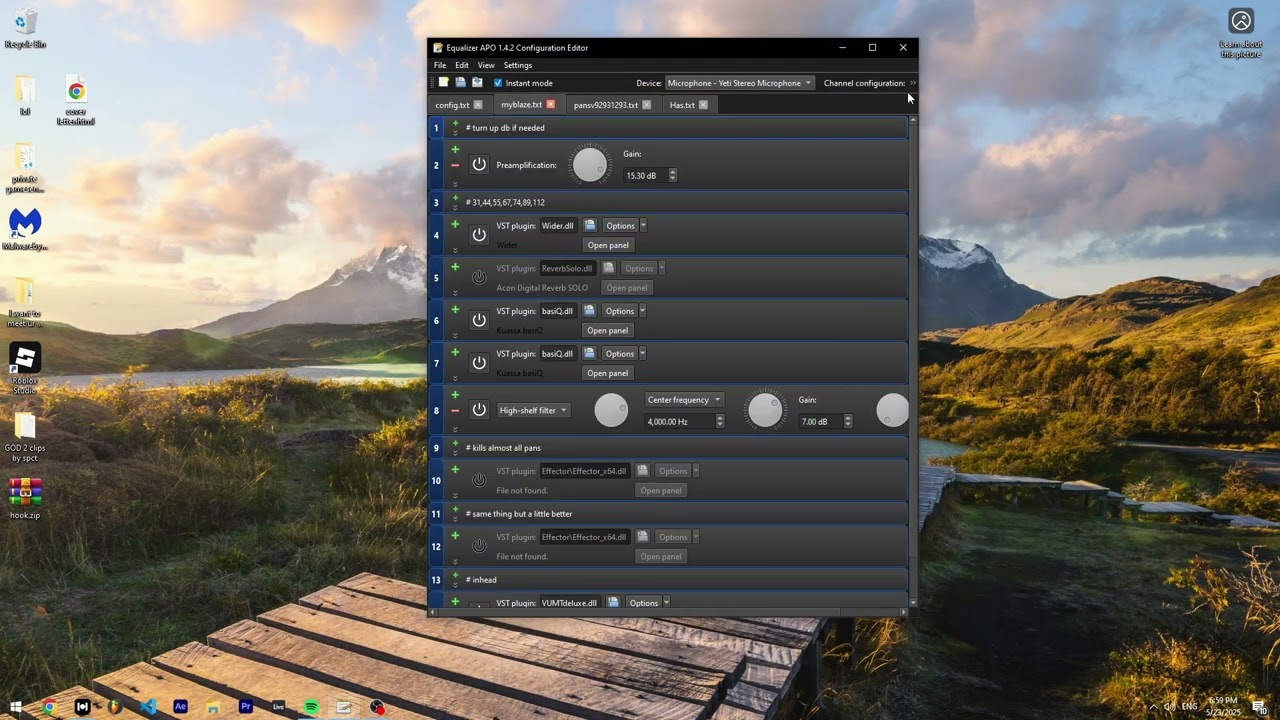Expand row 2 using its double chevron
The height and width of the screenshot is (720, 1280).
[455, 184]
